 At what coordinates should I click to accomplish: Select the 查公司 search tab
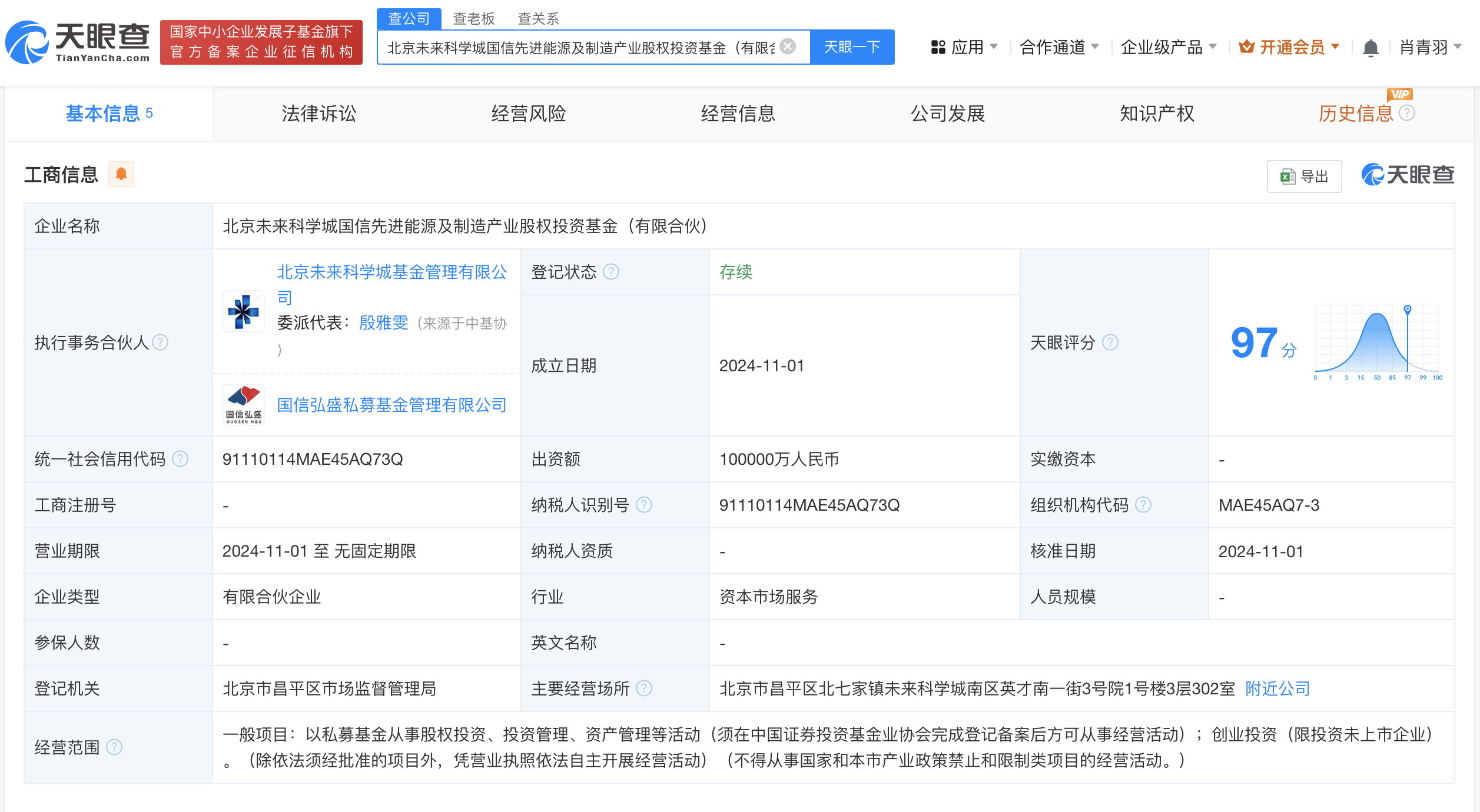(x=409, y=19)
